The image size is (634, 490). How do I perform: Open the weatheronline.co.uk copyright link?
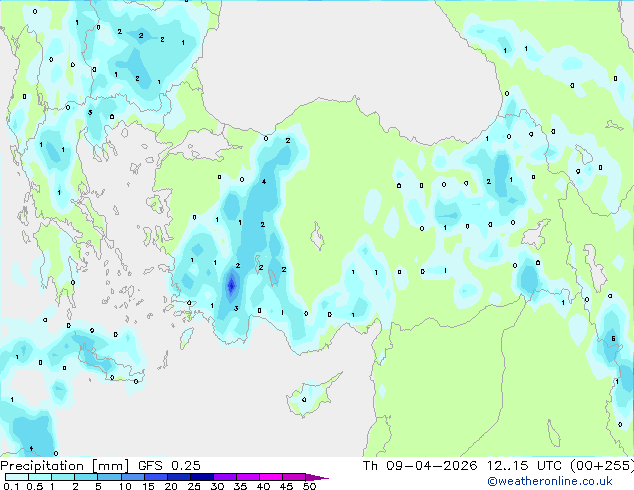(x=549, y=481)
